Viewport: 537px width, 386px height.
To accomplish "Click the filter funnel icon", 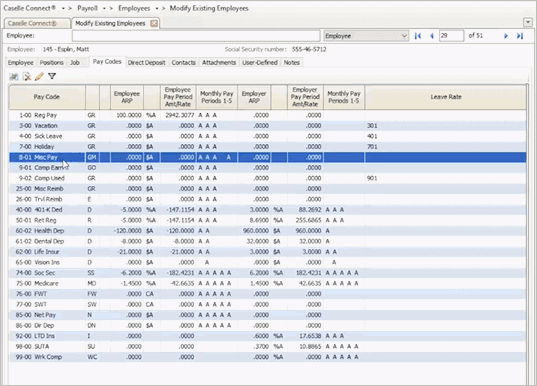I will 52,76.
